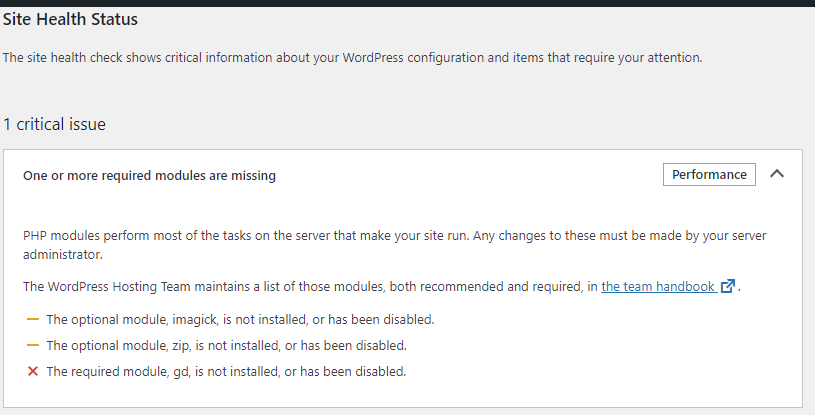
Task: Click the Performance badge label
Action: pyautogui.click(x=709, y=175)
